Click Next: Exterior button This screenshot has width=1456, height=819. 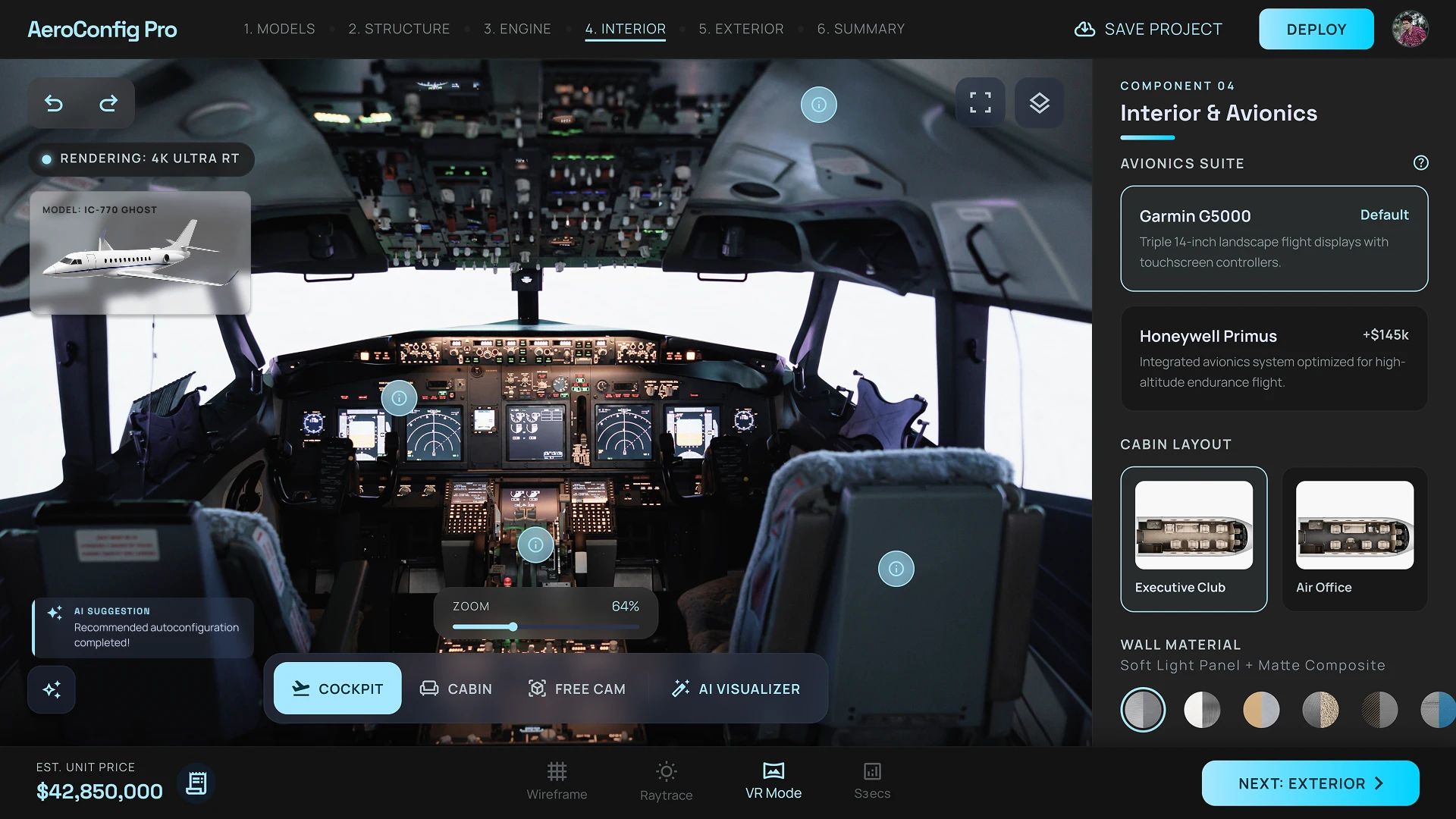coord(1310,783)
